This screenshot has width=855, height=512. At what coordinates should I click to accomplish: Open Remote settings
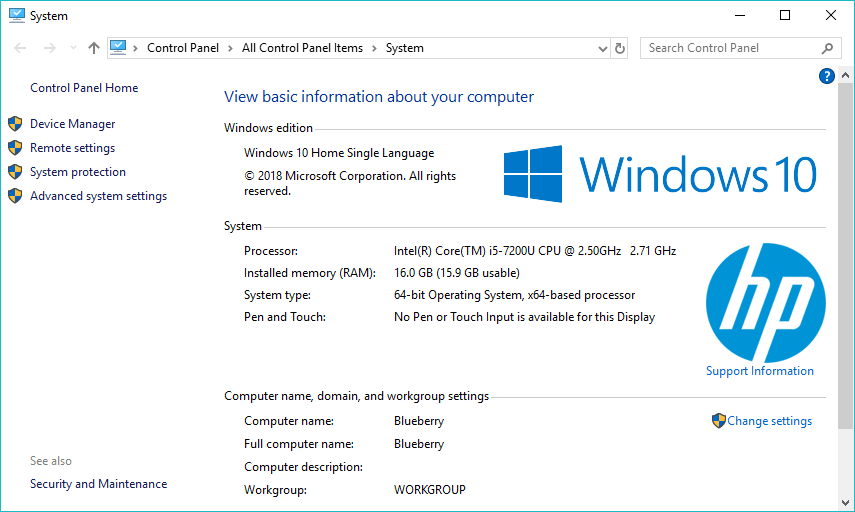pyautogui.click(x=72, y=148)
